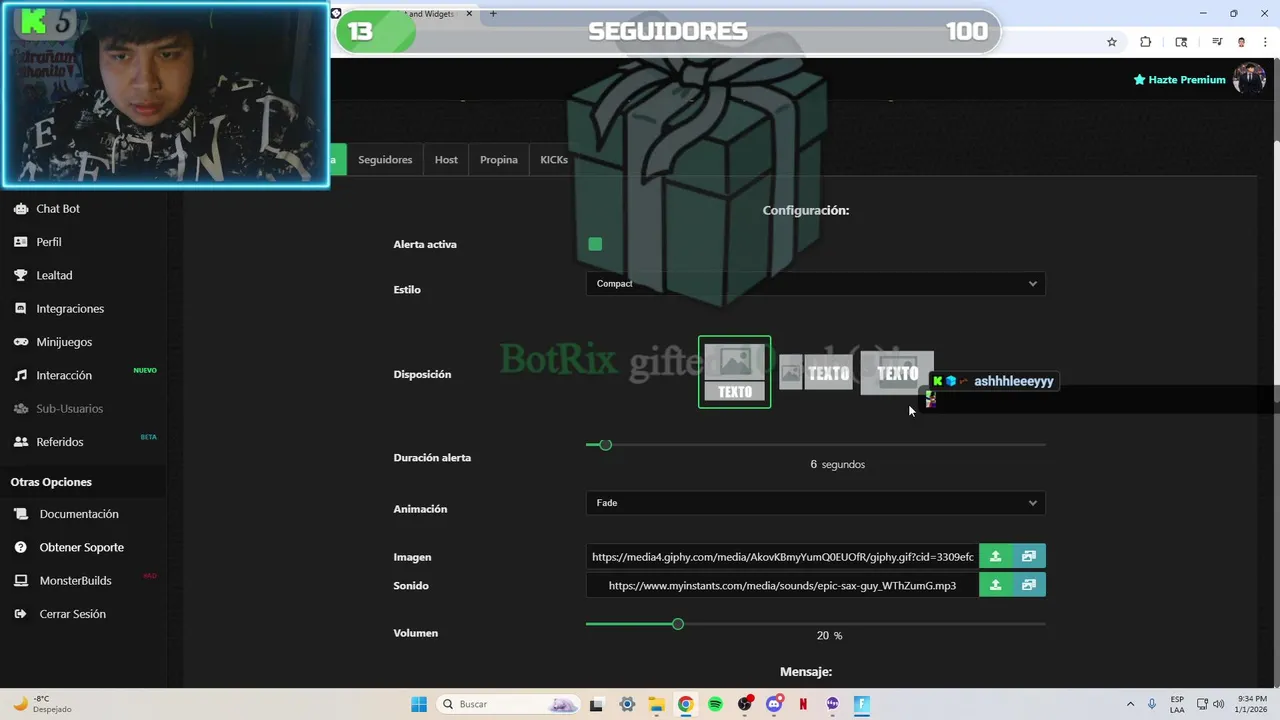Select the text-over-image Disposición layout

click(897, 373)
